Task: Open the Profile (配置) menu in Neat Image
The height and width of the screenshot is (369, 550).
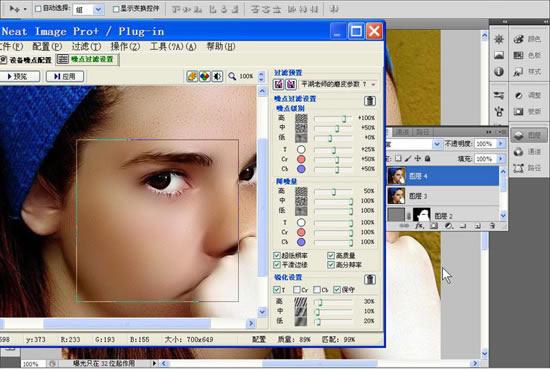Action: coord(47,47)
